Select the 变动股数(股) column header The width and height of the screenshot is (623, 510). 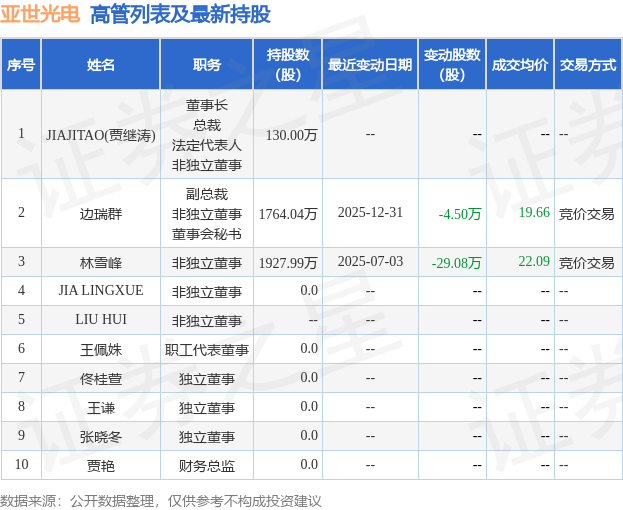(452, 64)
